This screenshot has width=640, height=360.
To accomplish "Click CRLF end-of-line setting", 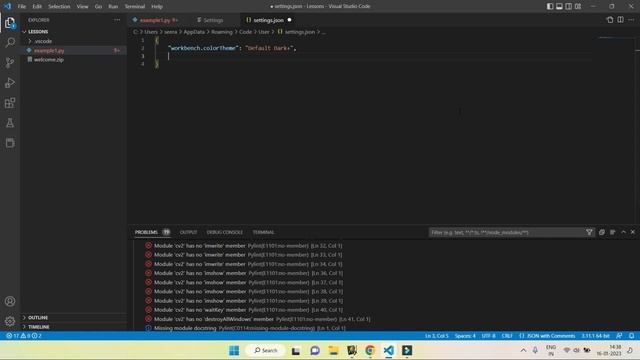I will coord(507,336).
